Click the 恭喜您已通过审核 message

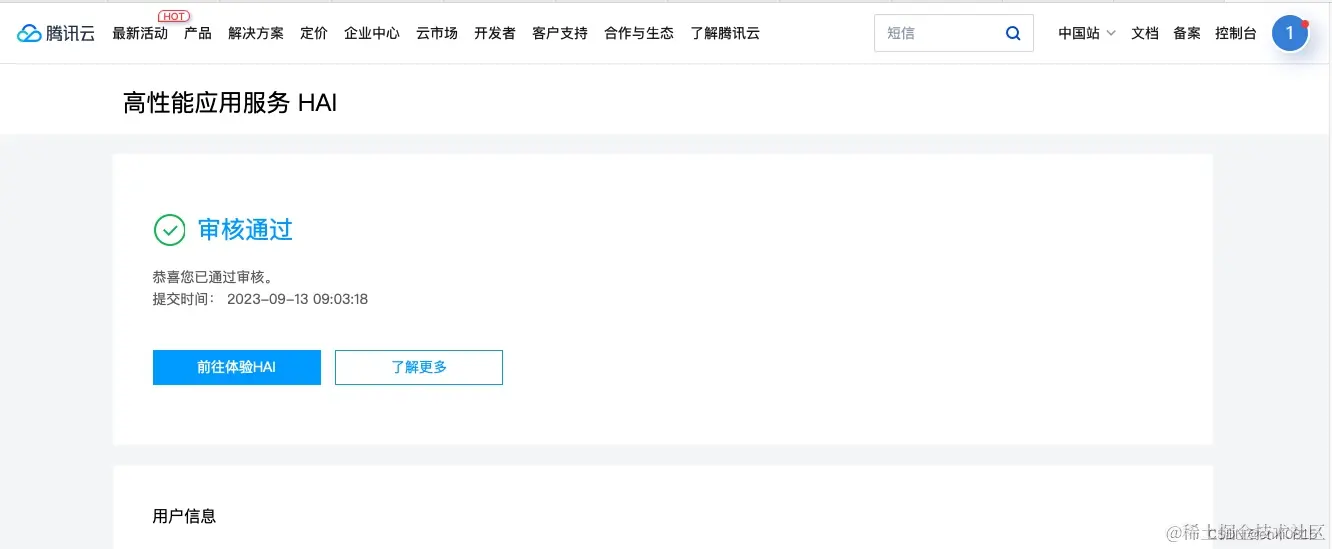click(x=213, y=278)
